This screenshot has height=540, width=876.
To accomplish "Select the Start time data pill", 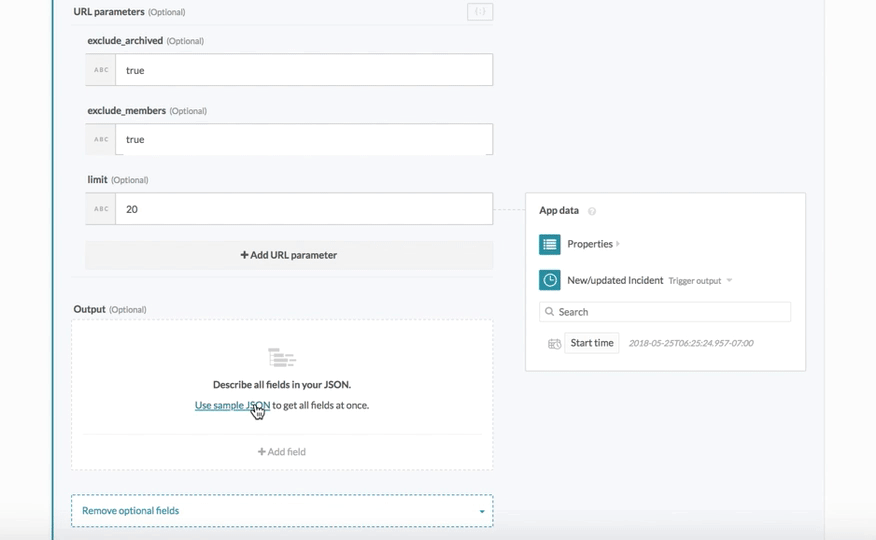I will 592,343.
